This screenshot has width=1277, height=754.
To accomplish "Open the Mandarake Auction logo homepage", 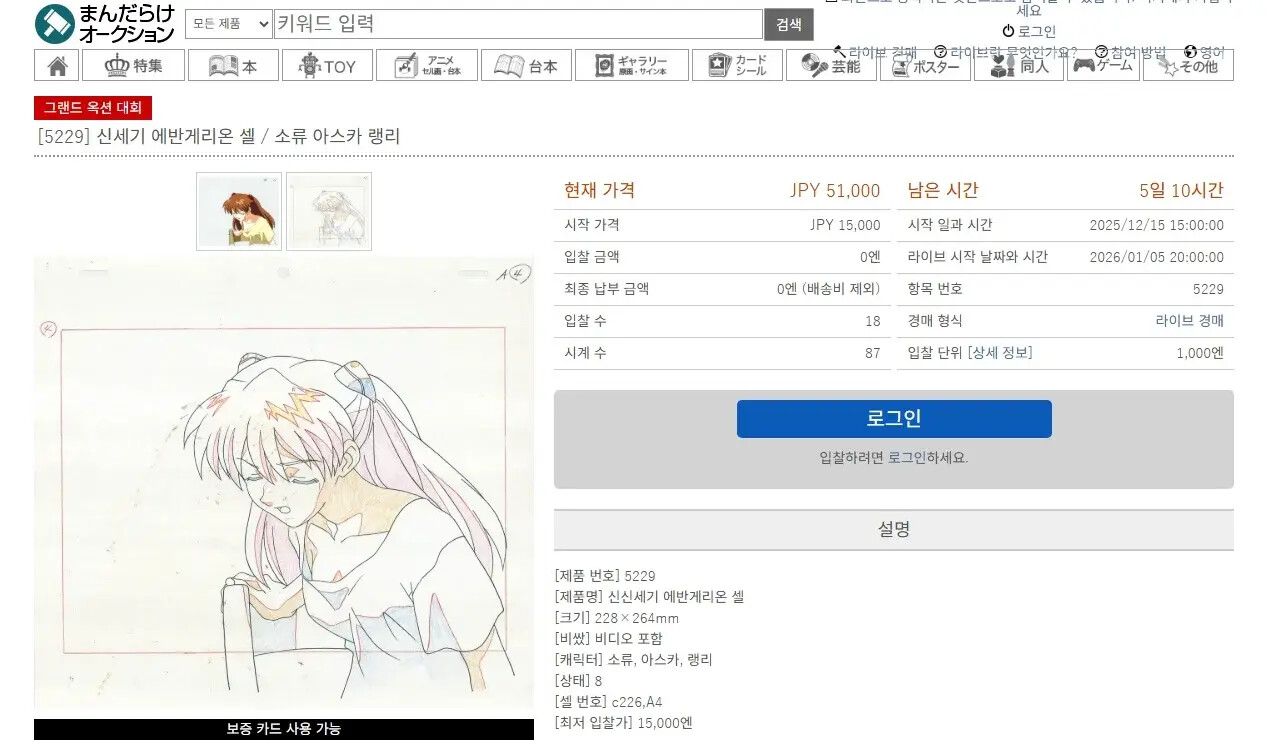I will [x=105, y=24].
